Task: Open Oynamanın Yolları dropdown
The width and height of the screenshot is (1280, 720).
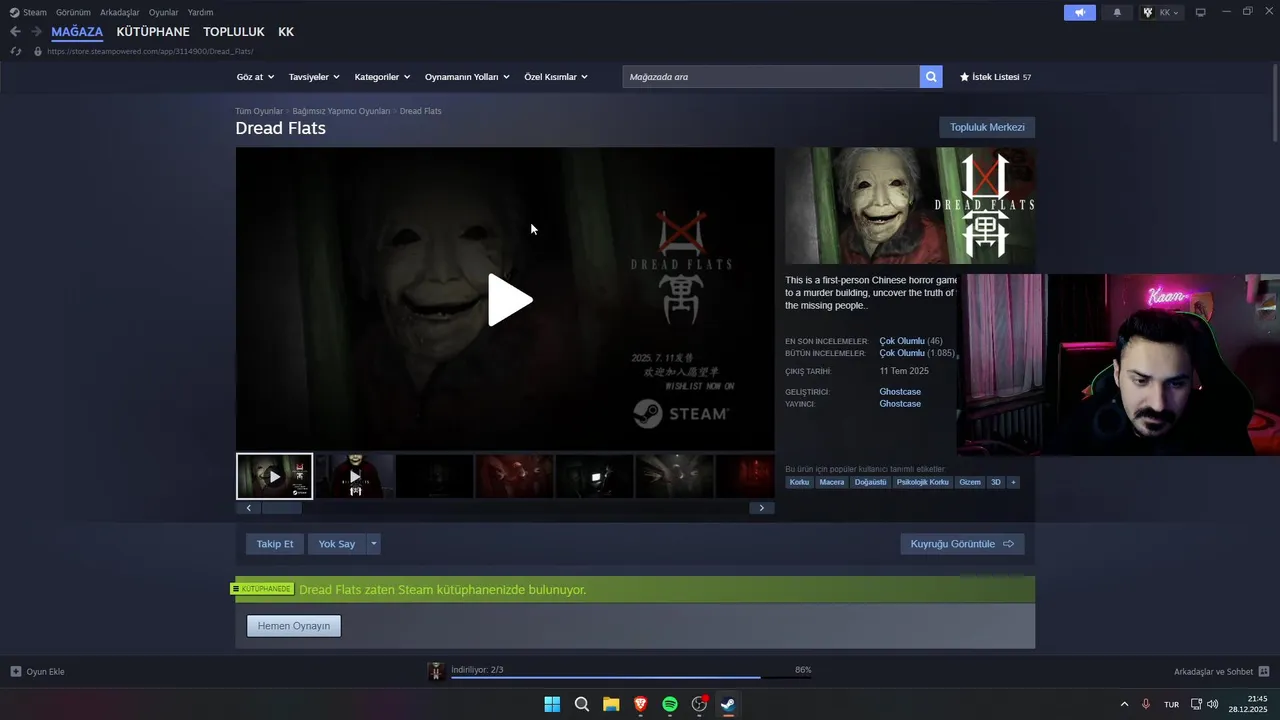Action: pos(467,77)
